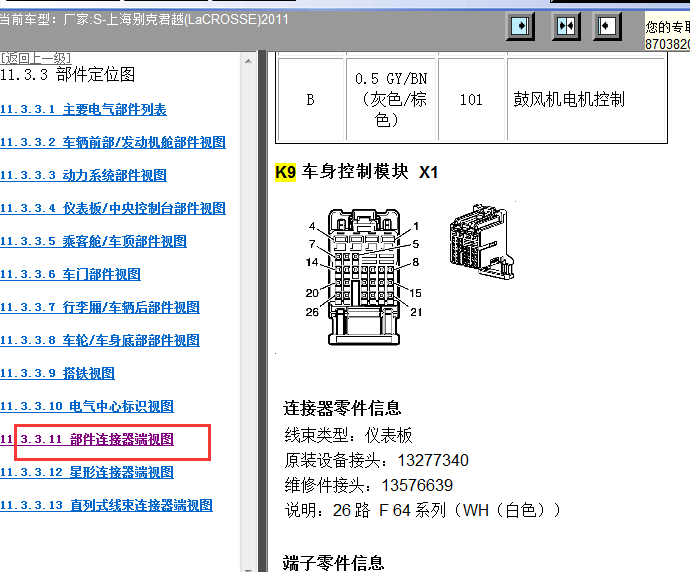Click the 原装设备接头 13277340 line
The height and width of the screenshot is (572, 690).
pyautogui.click(x=376, y=461)
